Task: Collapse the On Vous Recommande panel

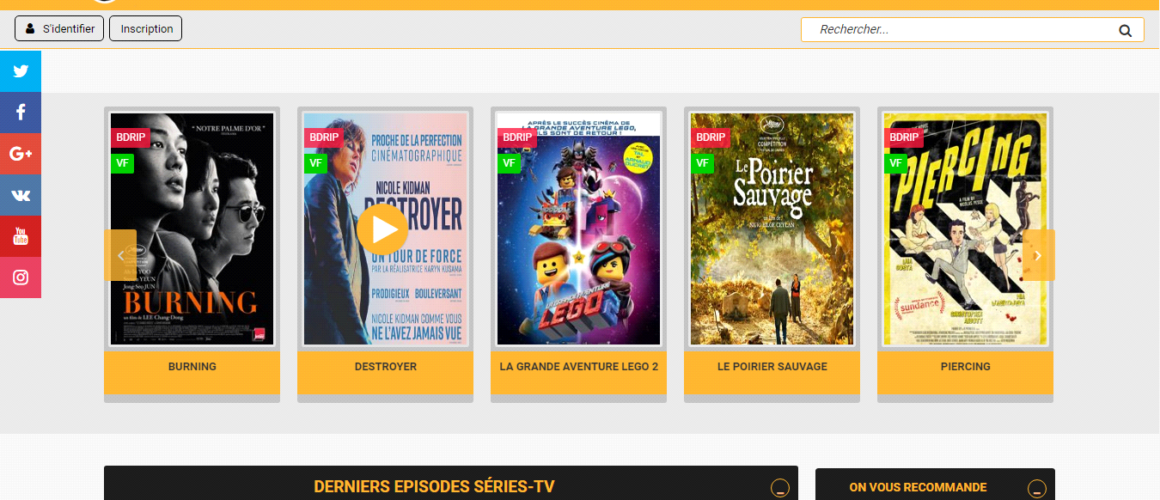Action: (x=1037, y=489)
